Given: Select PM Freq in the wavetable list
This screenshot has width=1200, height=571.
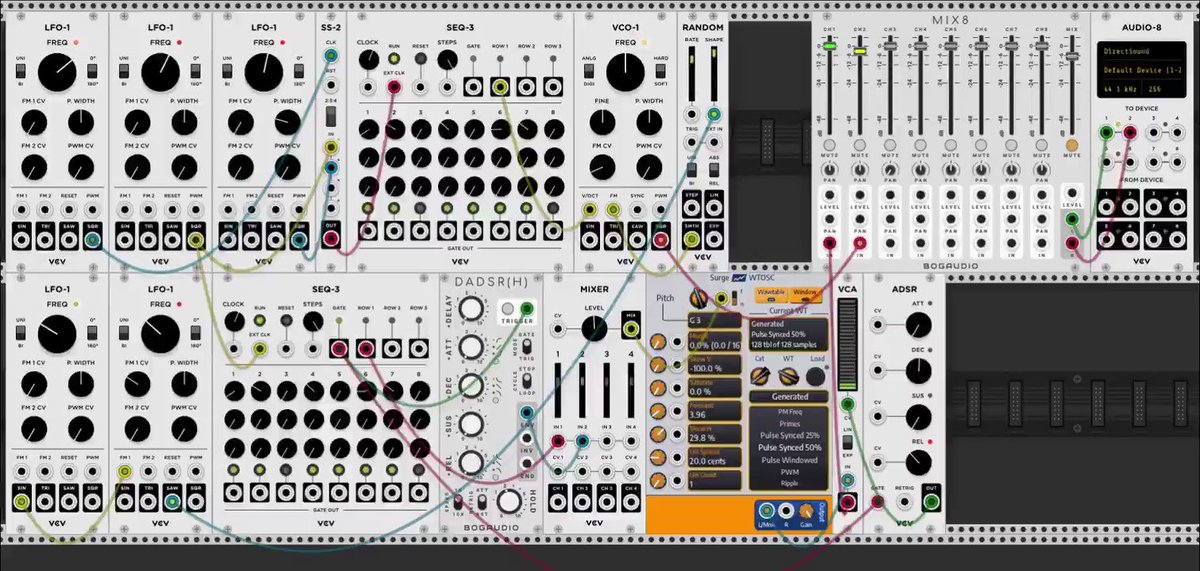Looking at the screenshot, I should (x=789, y=412).
